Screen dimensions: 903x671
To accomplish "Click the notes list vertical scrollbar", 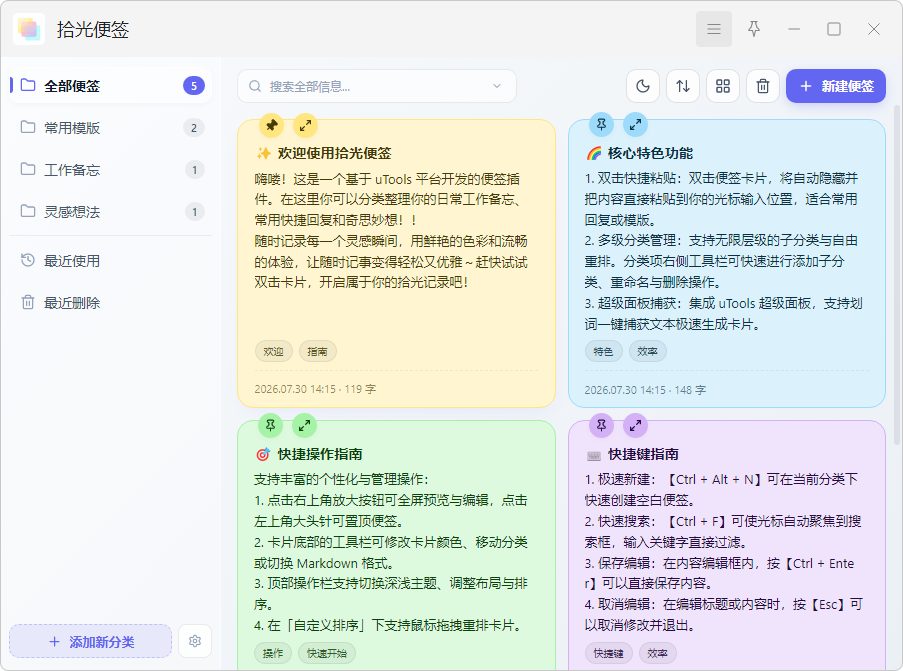I will [x=897, y=275].
